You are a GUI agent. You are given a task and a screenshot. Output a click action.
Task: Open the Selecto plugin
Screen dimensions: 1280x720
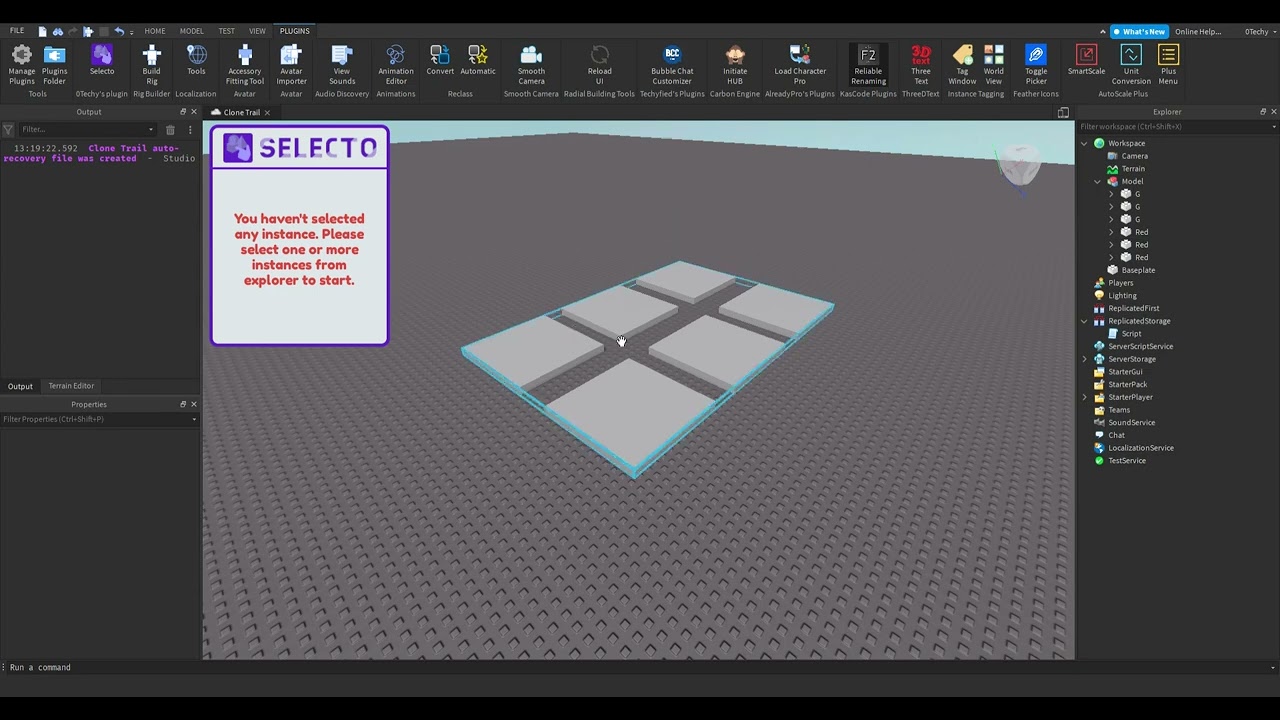point(102,60)
